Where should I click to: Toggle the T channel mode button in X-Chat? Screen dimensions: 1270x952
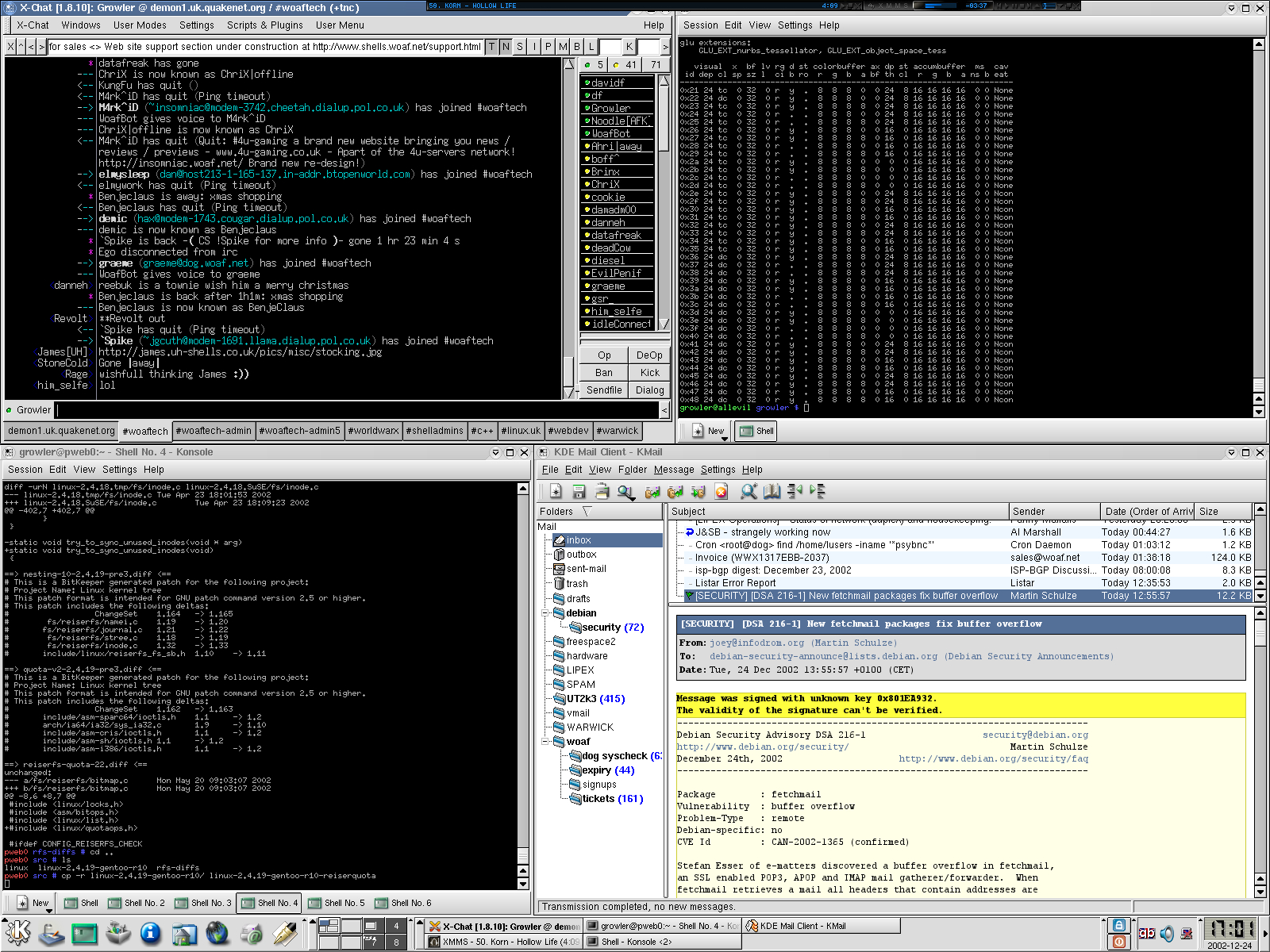point(492,47)
